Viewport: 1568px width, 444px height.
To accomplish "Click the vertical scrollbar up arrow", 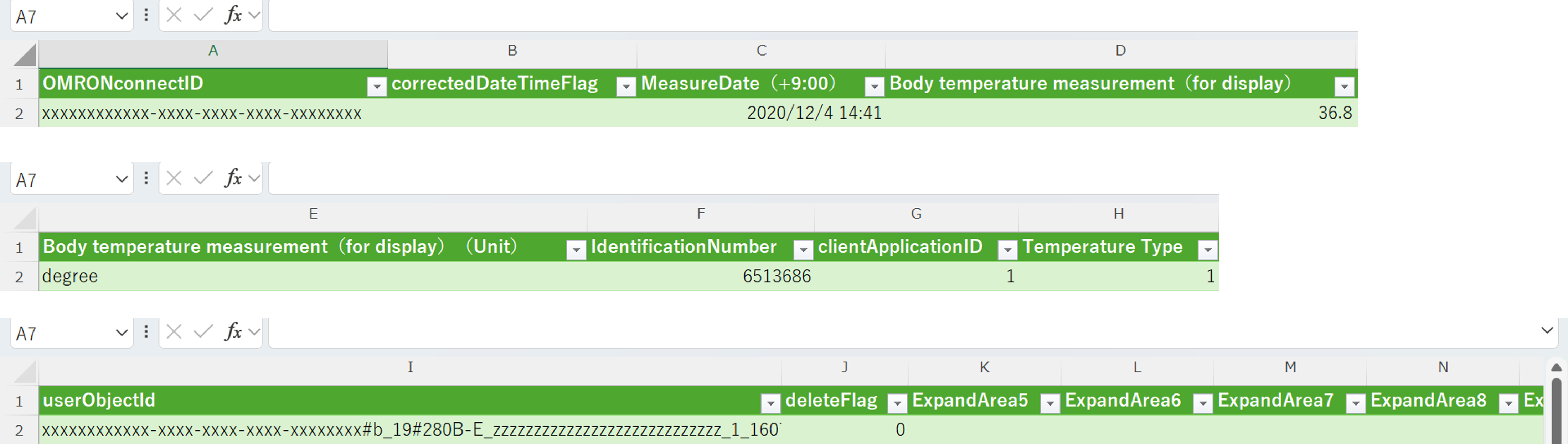I will pos(1556,367).
